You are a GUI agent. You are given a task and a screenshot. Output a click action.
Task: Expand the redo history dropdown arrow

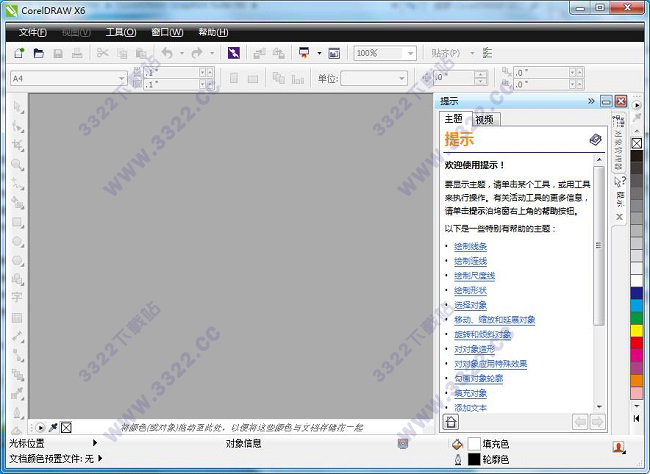(212, 53)
